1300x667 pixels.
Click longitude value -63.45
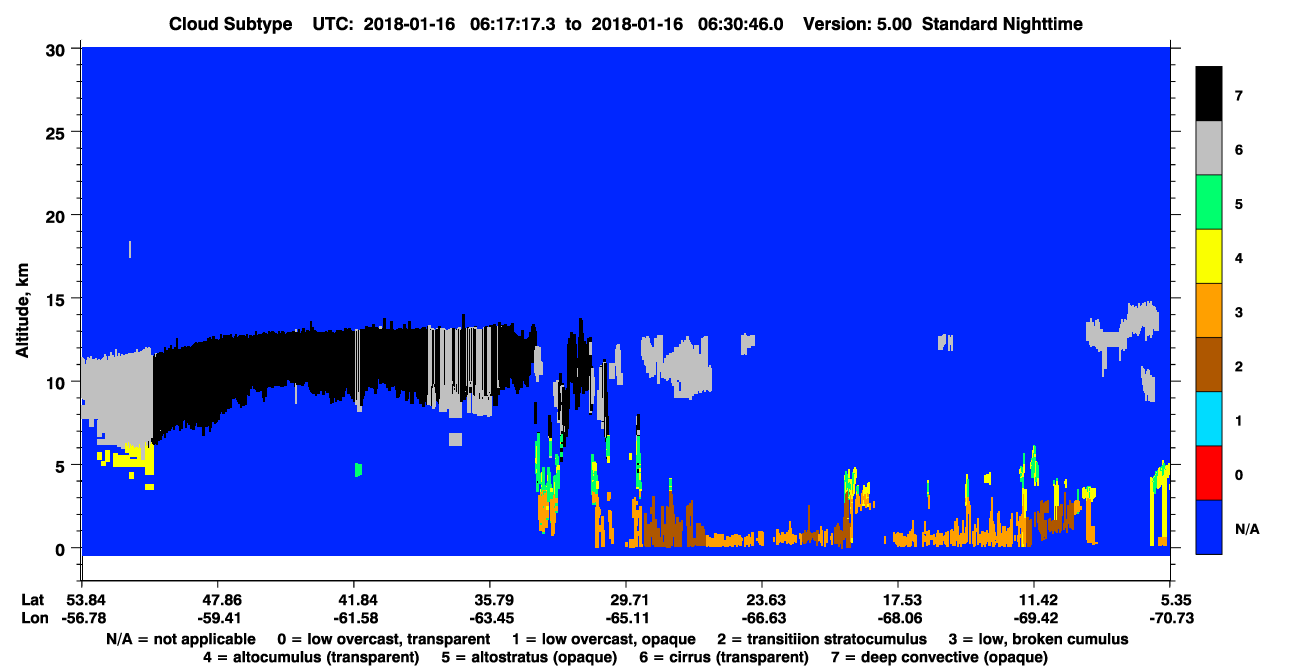click(x=490, y=618)
